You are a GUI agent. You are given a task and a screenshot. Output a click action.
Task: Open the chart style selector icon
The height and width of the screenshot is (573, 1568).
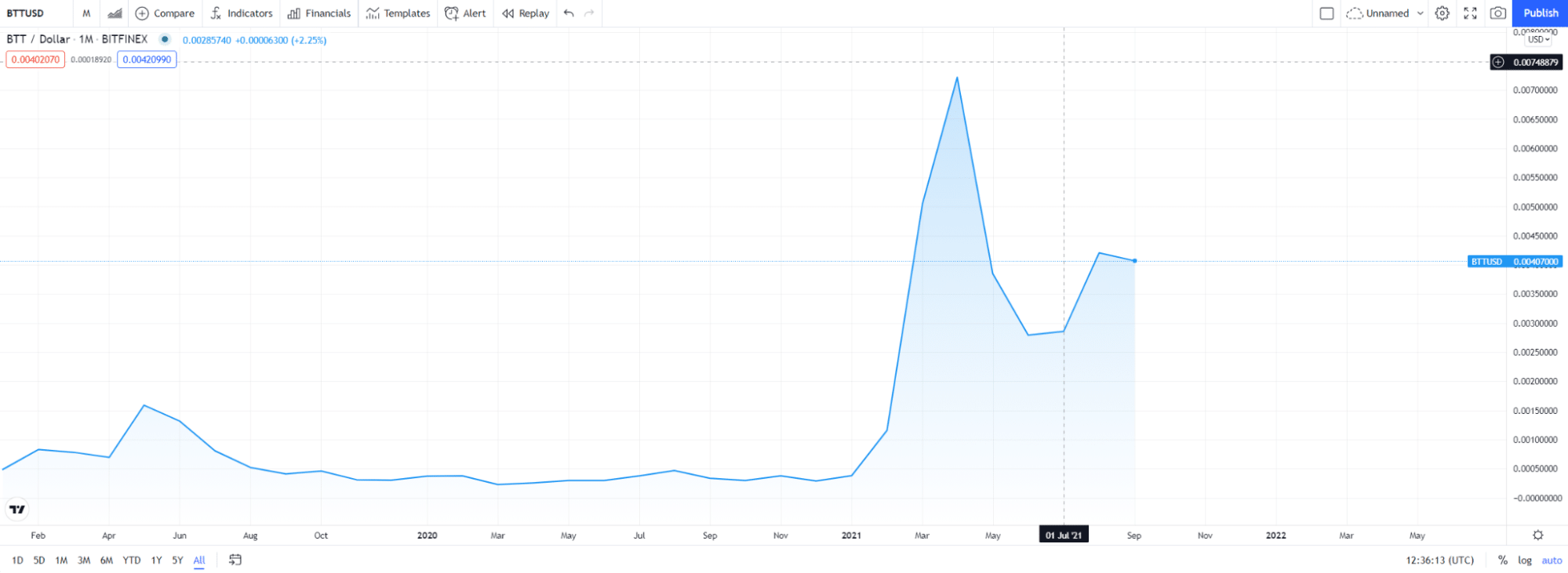[x=115, y=13]
